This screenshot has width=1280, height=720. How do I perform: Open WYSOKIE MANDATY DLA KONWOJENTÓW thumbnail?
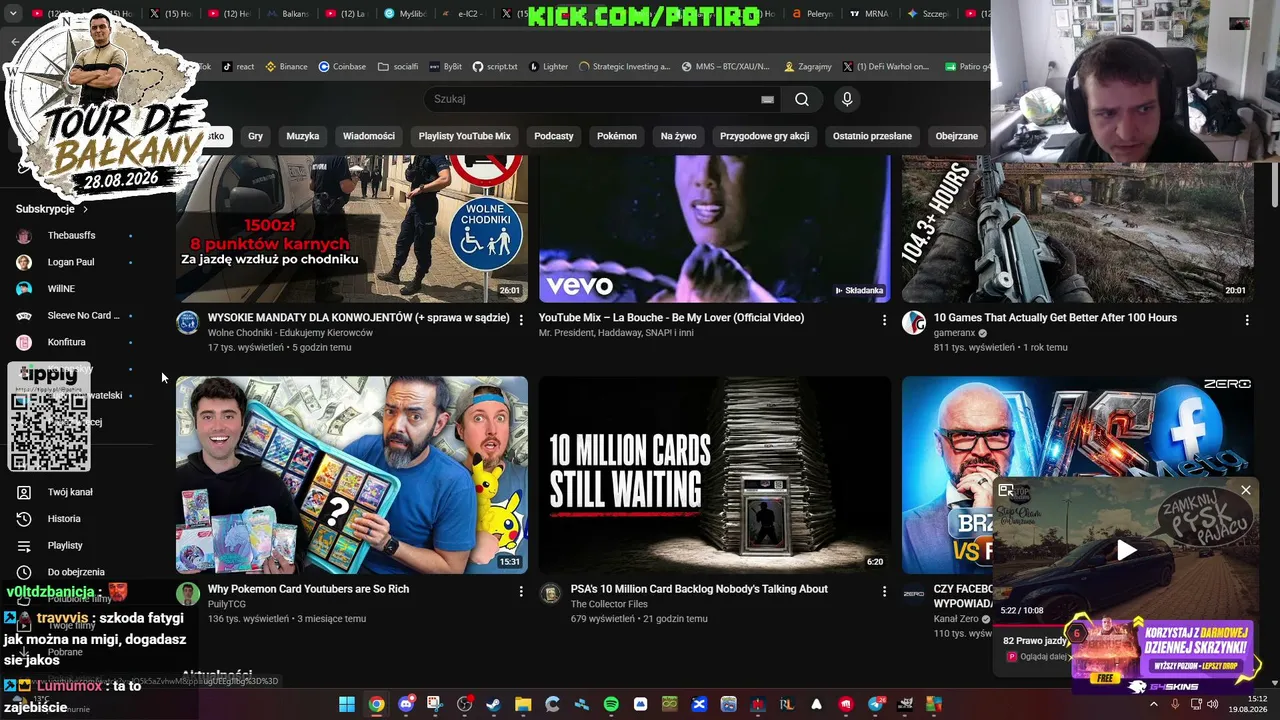click(x=352, y=229)
